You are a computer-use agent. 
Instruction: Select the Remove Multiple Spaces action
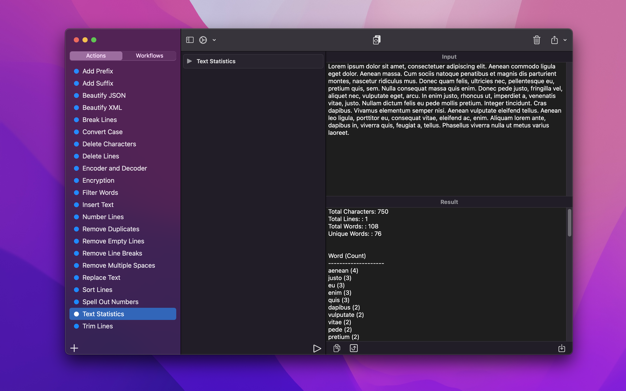pos(123,265)
